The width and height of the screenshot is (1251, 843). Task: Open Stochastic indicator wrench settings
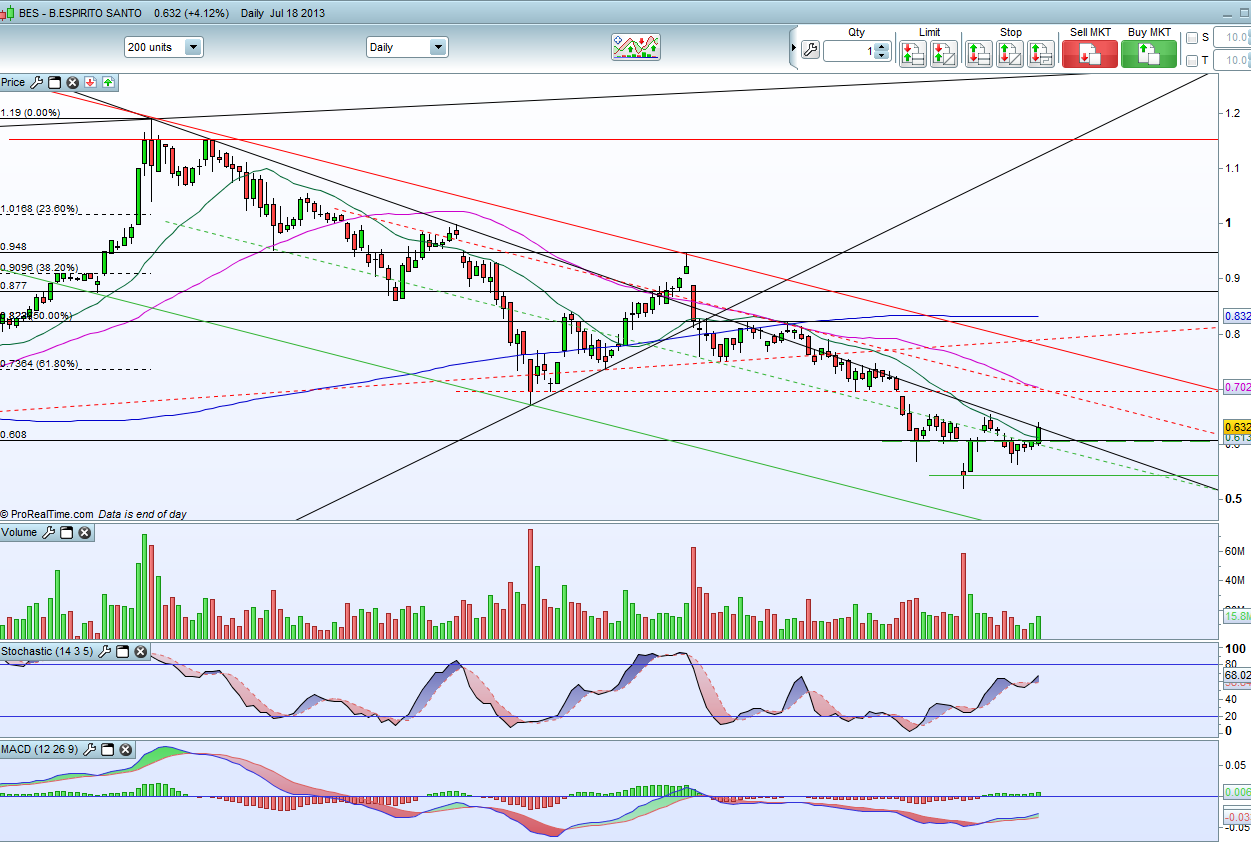[x=105, y=652]
